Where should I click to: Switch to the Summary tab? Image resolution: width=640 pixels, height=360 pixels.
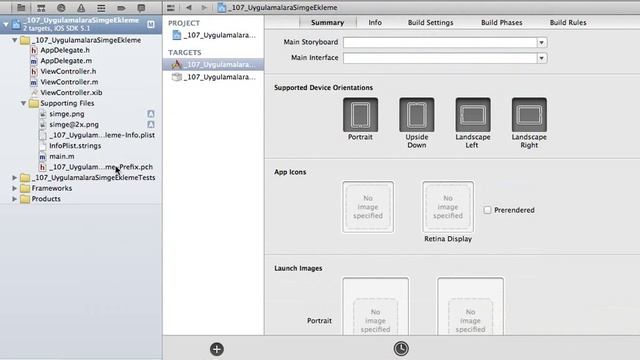point(327,22)
